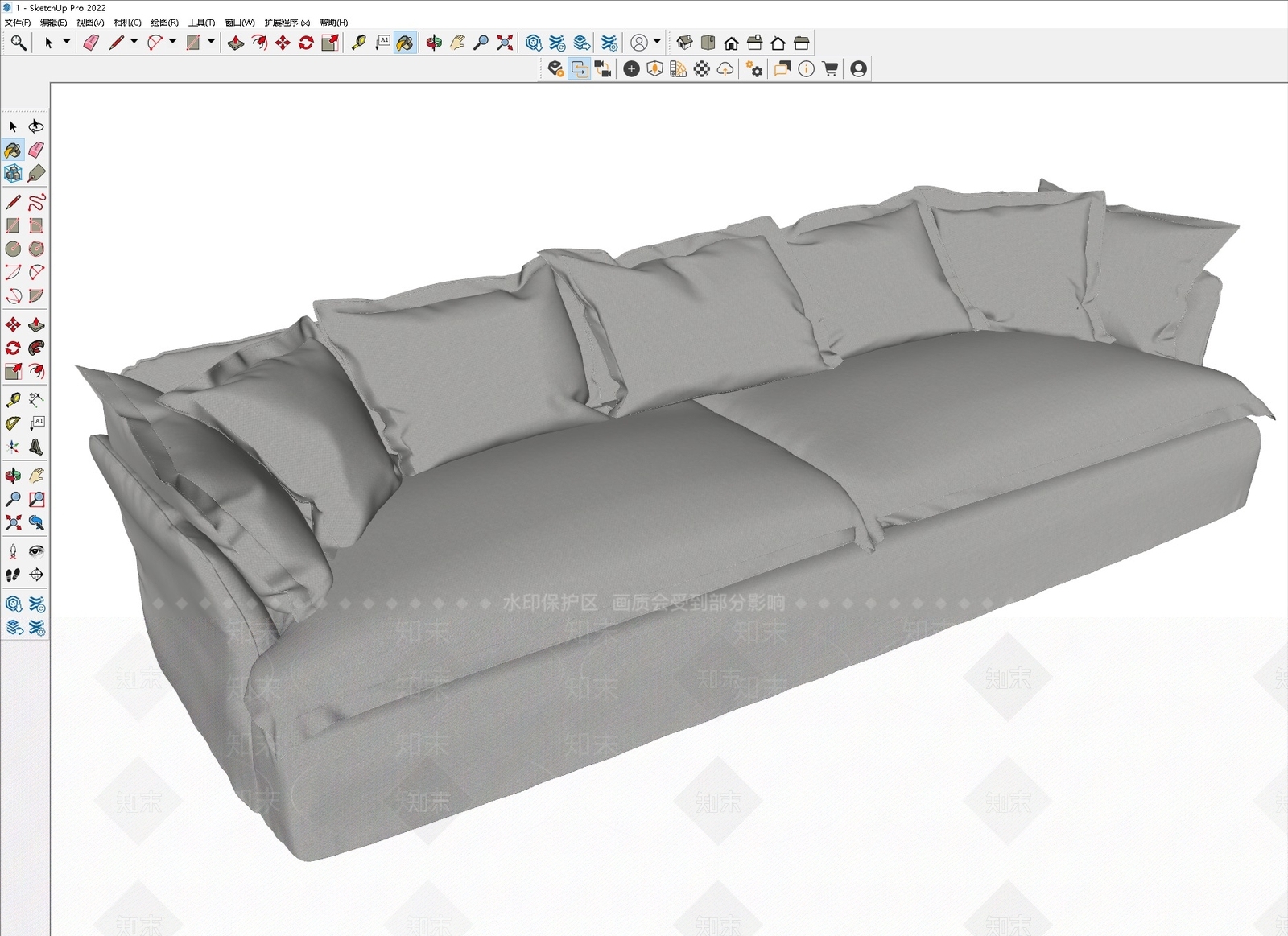1288x936 pixels.
Task: Activate the Follow Me tool
Action: (36, 348)
